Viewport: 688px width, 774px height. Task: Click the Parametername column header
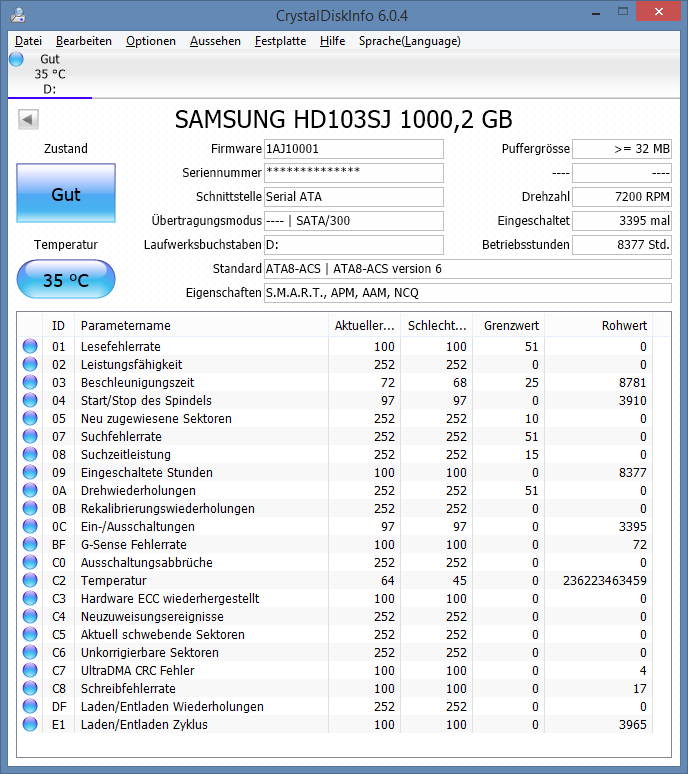click(201, 326)
